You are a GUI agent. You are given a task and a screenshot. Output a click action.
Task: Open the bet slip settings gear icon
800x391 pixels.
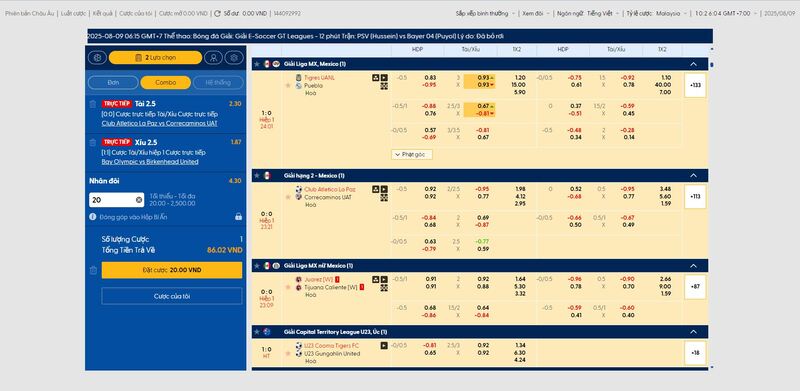(x=234, y=58)
